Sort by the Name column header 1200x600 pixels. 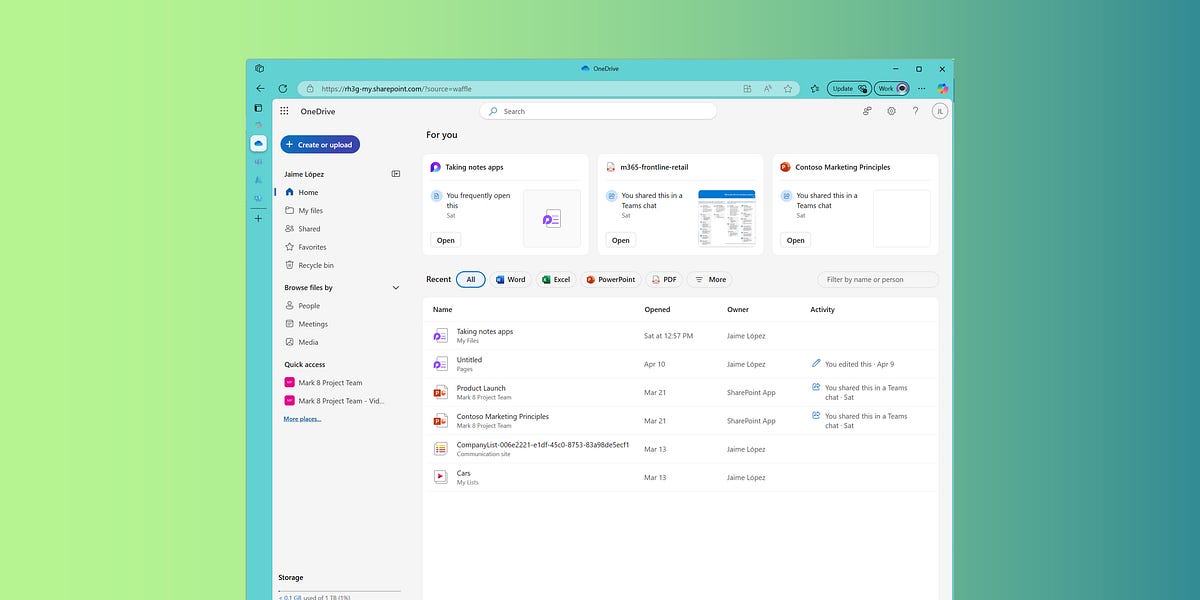point(443,309)
